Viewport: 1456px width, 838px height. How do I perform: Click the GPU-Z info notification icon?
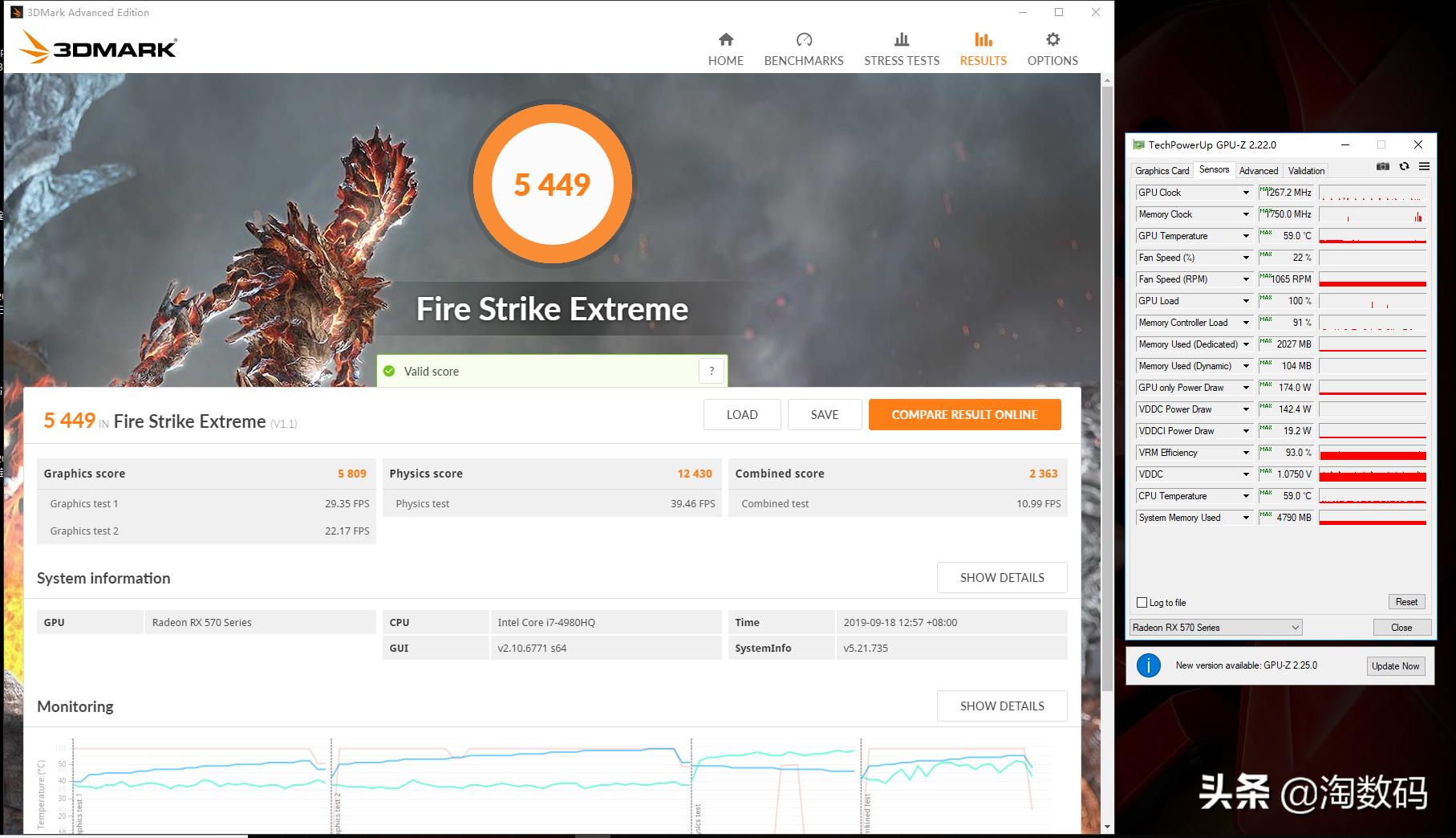tap(1149, 665)
